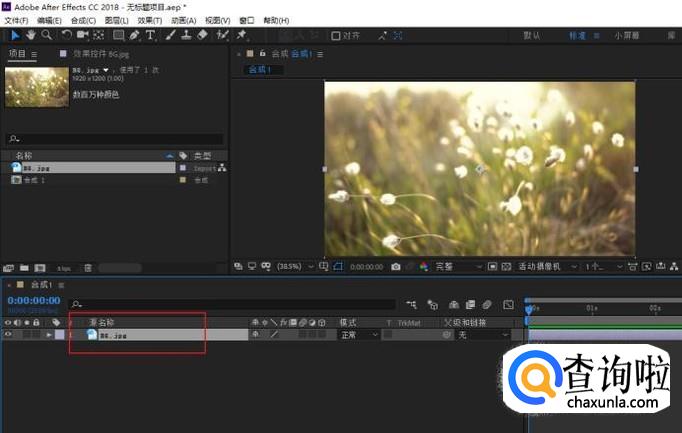
Task: Toggle visibility eye of B6.jpg layer
Action: coord(9,335)
